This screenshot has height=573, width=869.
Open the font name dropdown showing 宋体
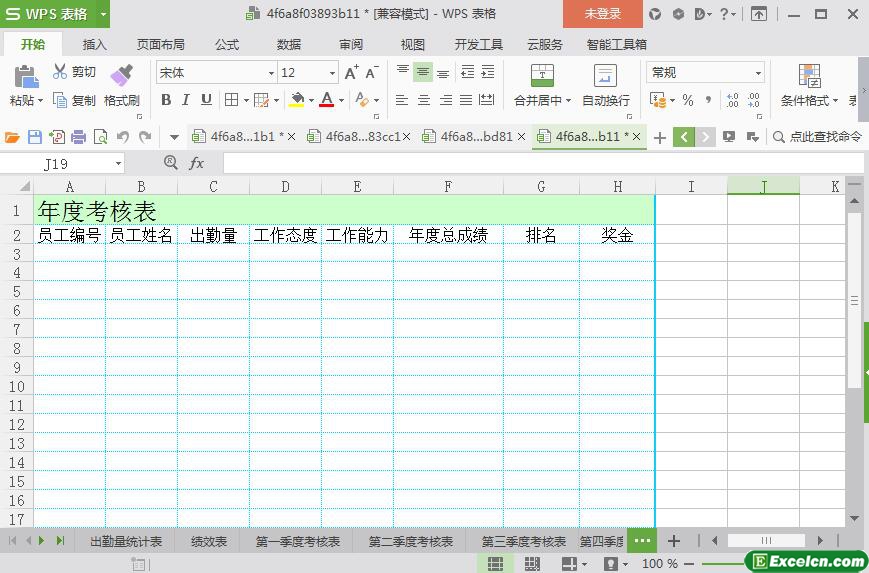tap(271, 73)
